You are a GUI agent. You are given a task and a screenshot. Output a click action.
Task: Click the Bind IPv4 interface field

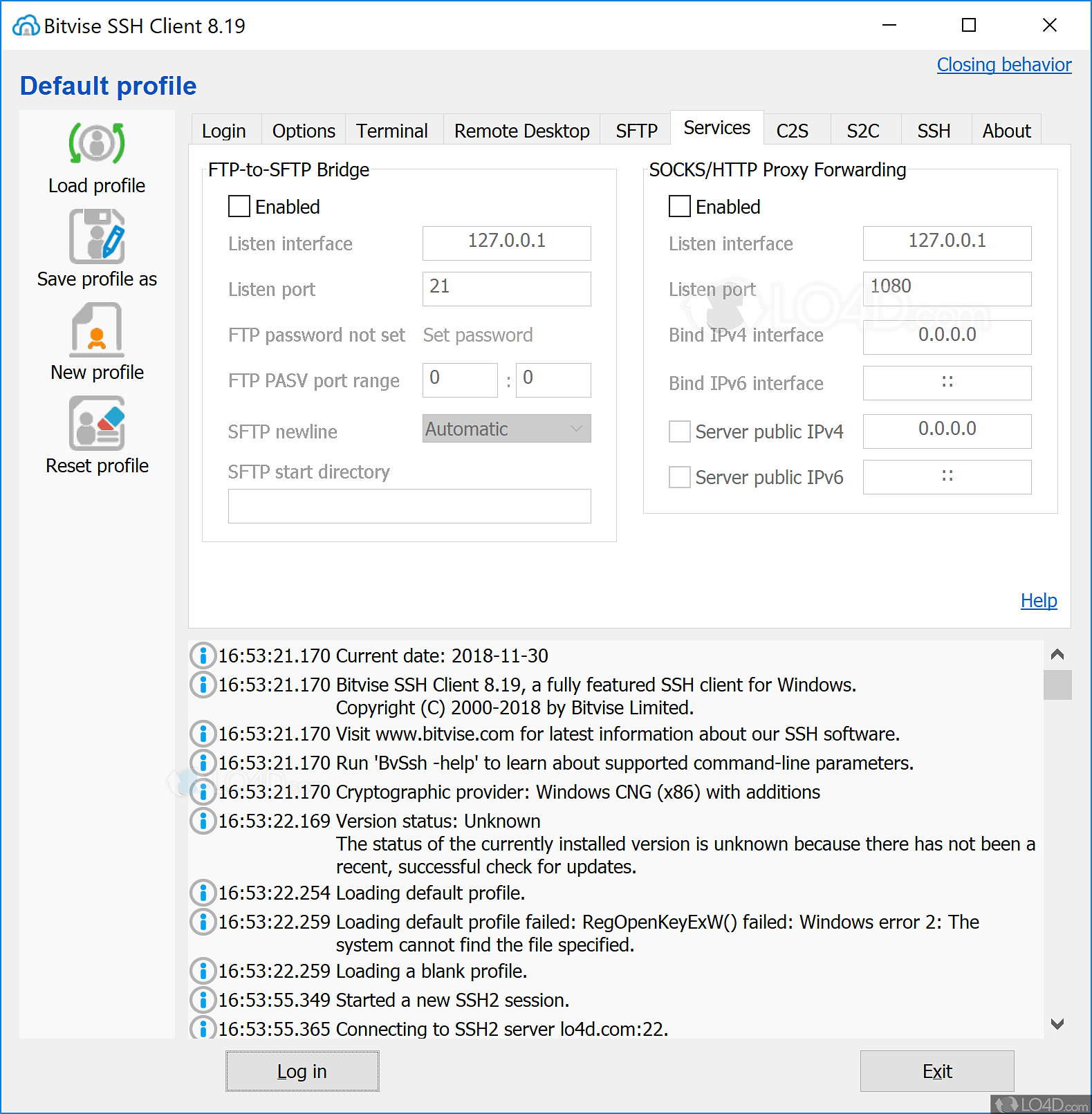coord(947,337)
